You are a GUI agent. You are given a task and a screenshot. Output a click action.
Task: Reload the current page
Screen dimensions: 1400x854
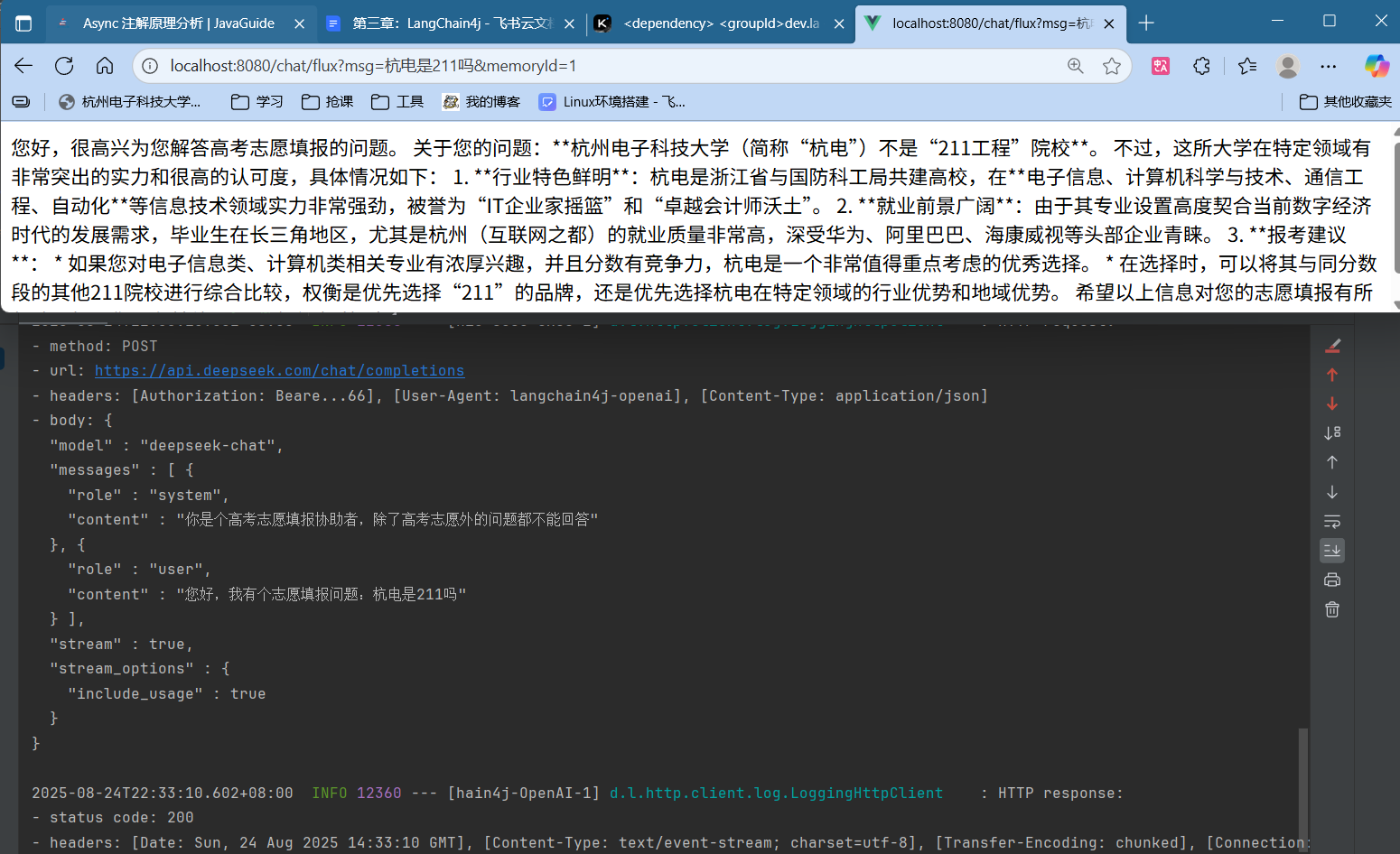pos(64,66)
